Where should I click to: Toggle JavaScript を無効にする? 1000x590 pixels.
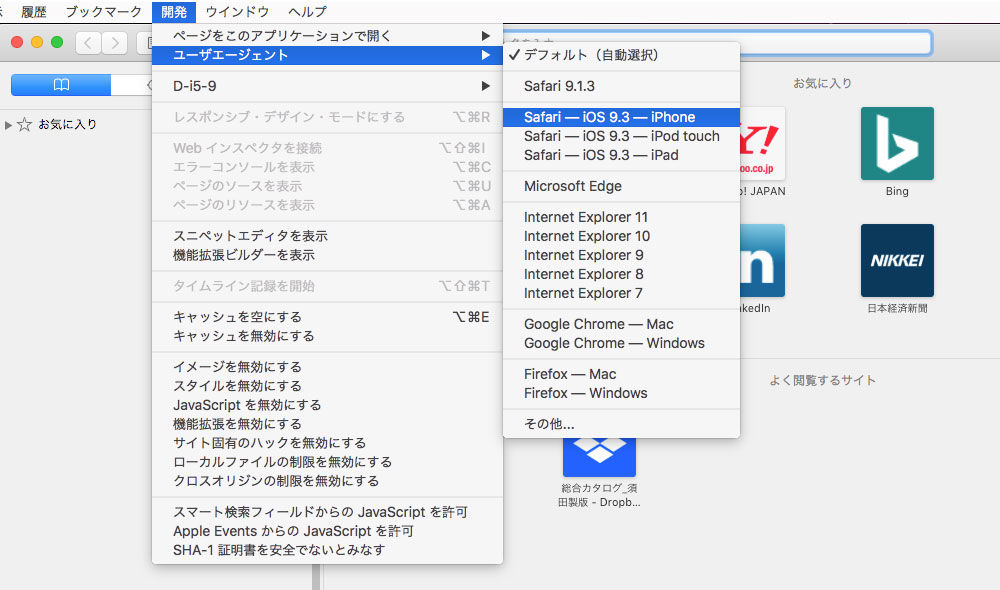[x=327, y=405]
